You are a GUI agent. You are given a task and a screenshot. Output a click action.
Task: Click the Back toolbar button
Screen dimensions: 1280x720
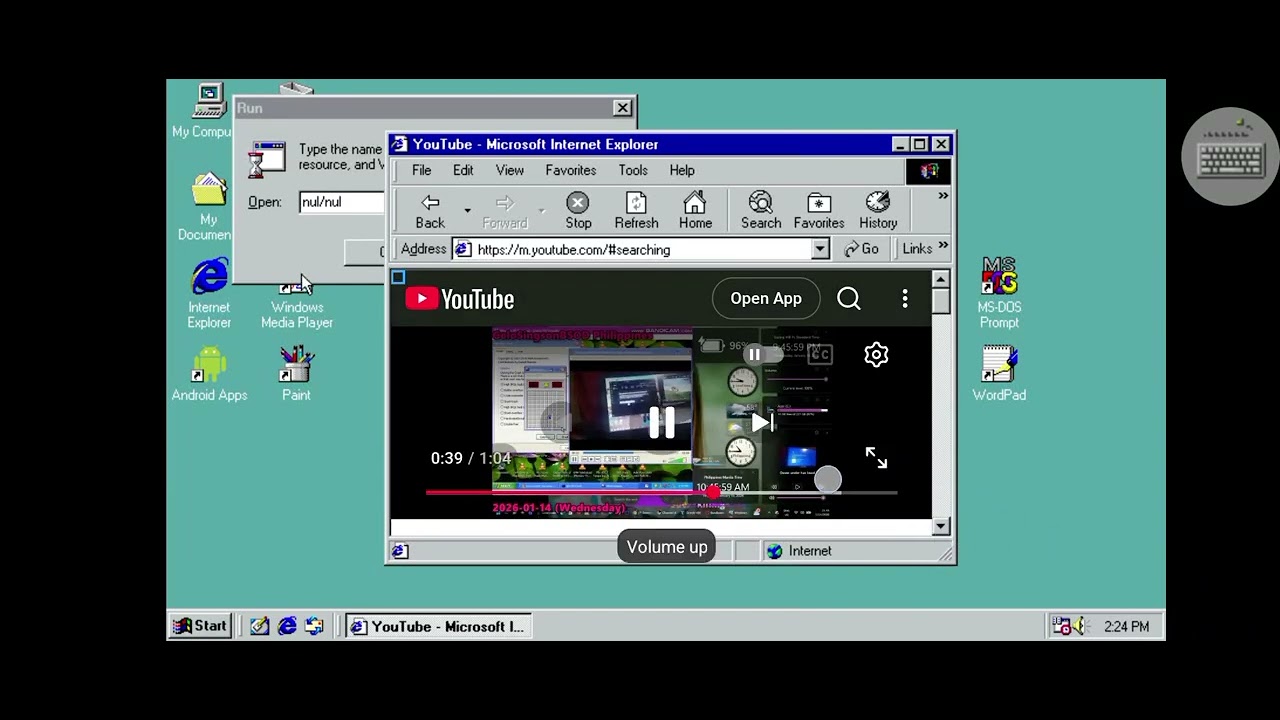430,211
